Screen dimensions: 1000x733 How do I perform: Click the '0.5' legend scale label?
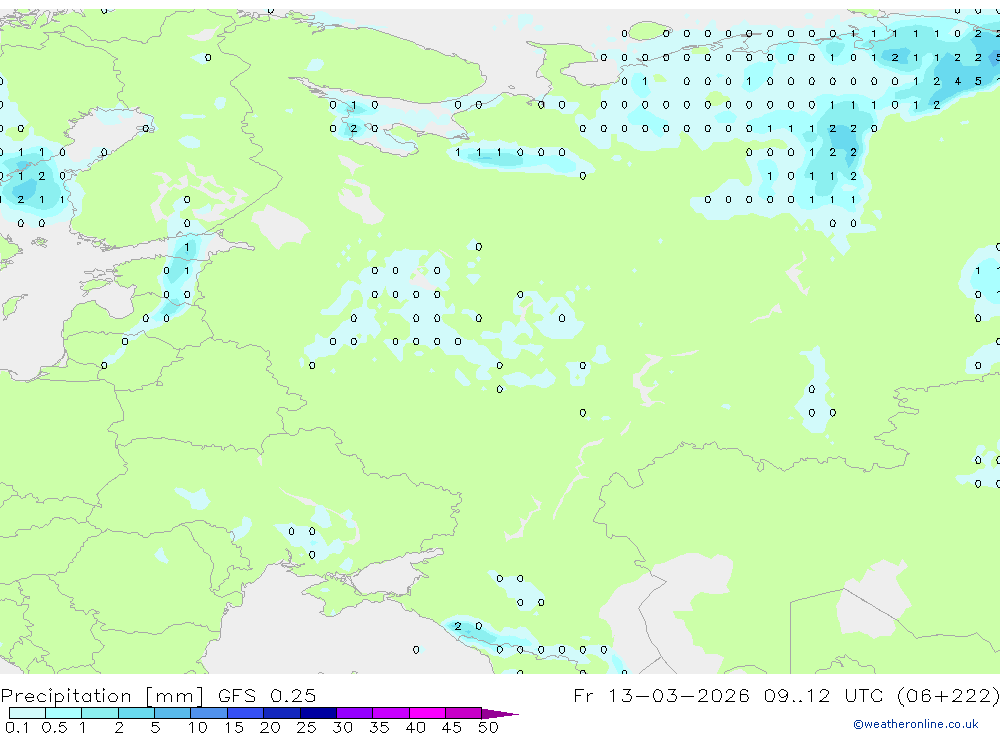54,727
